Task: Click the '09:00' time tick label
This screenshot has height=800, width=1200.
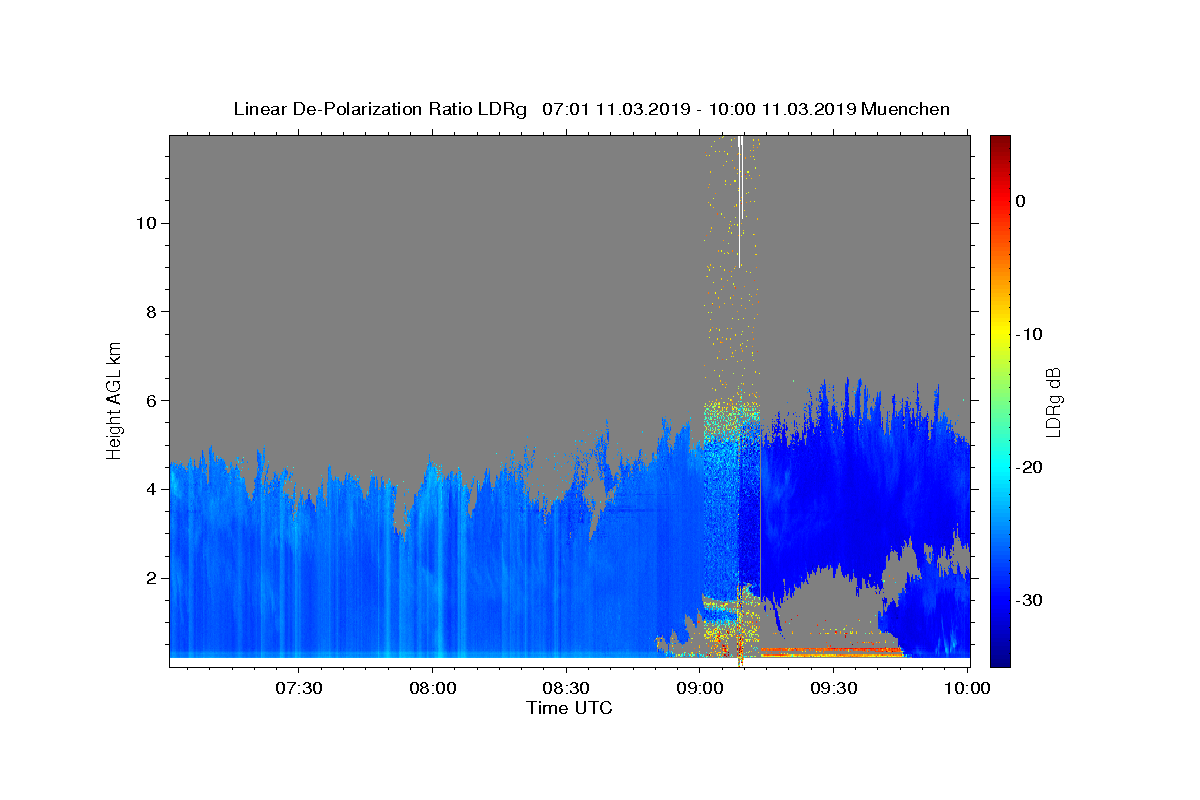Action: click(700, 688)
